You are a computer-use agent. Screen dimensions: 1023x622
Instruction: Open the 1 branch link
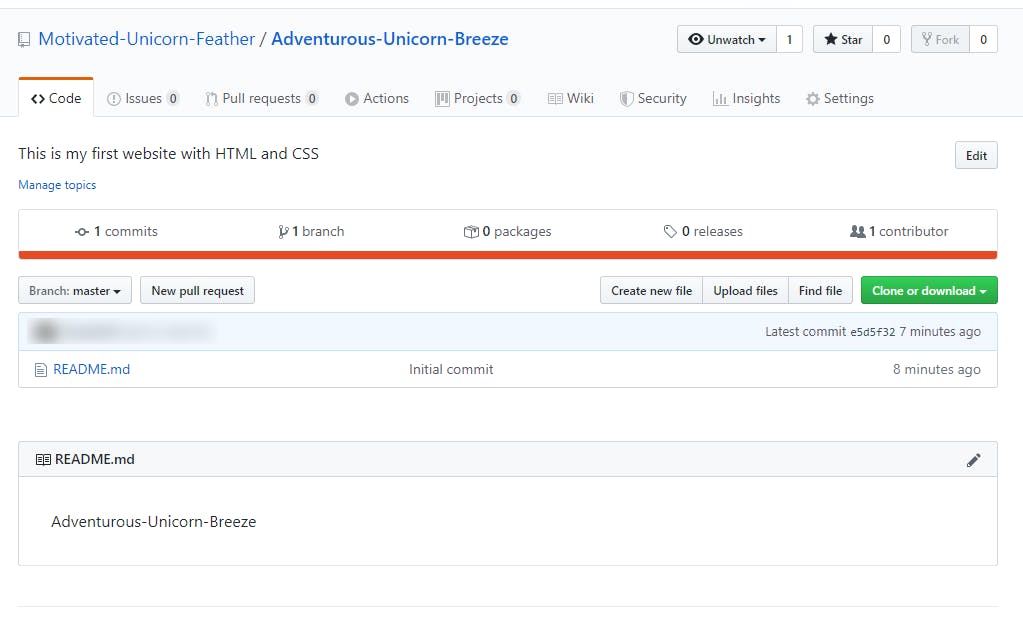point(311,231)
